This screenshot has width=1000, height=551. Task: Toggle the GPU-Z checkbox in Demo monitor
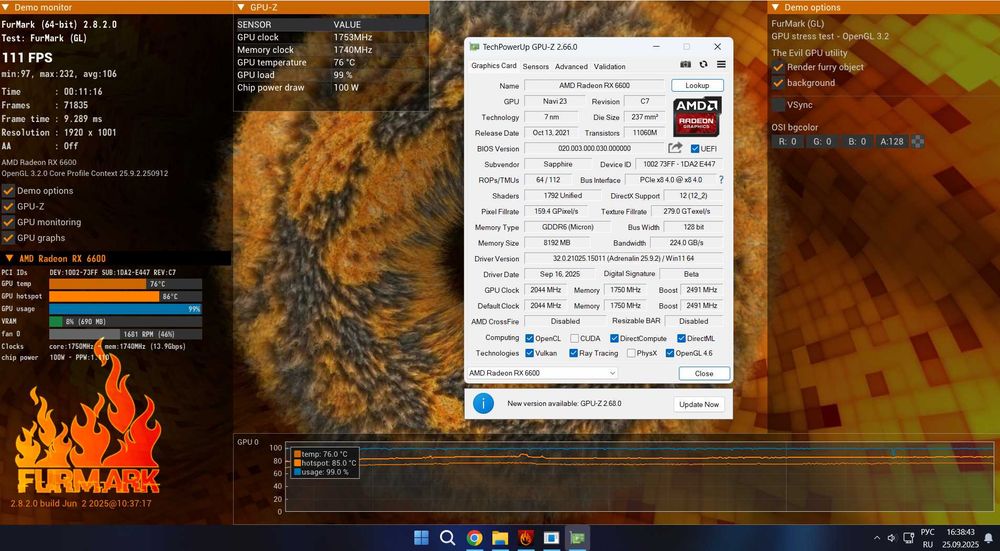(x=8, y=207)
